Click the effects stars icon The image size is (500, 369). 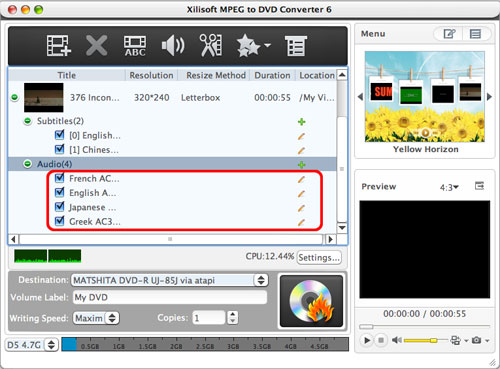coord(248,45)
